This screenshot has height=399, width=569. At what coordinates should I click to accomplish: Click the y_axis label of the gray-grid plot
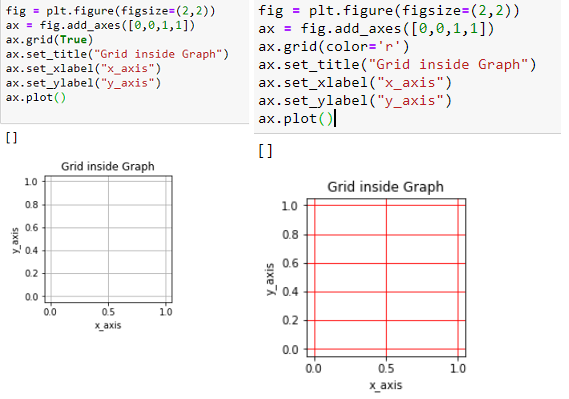15,240
